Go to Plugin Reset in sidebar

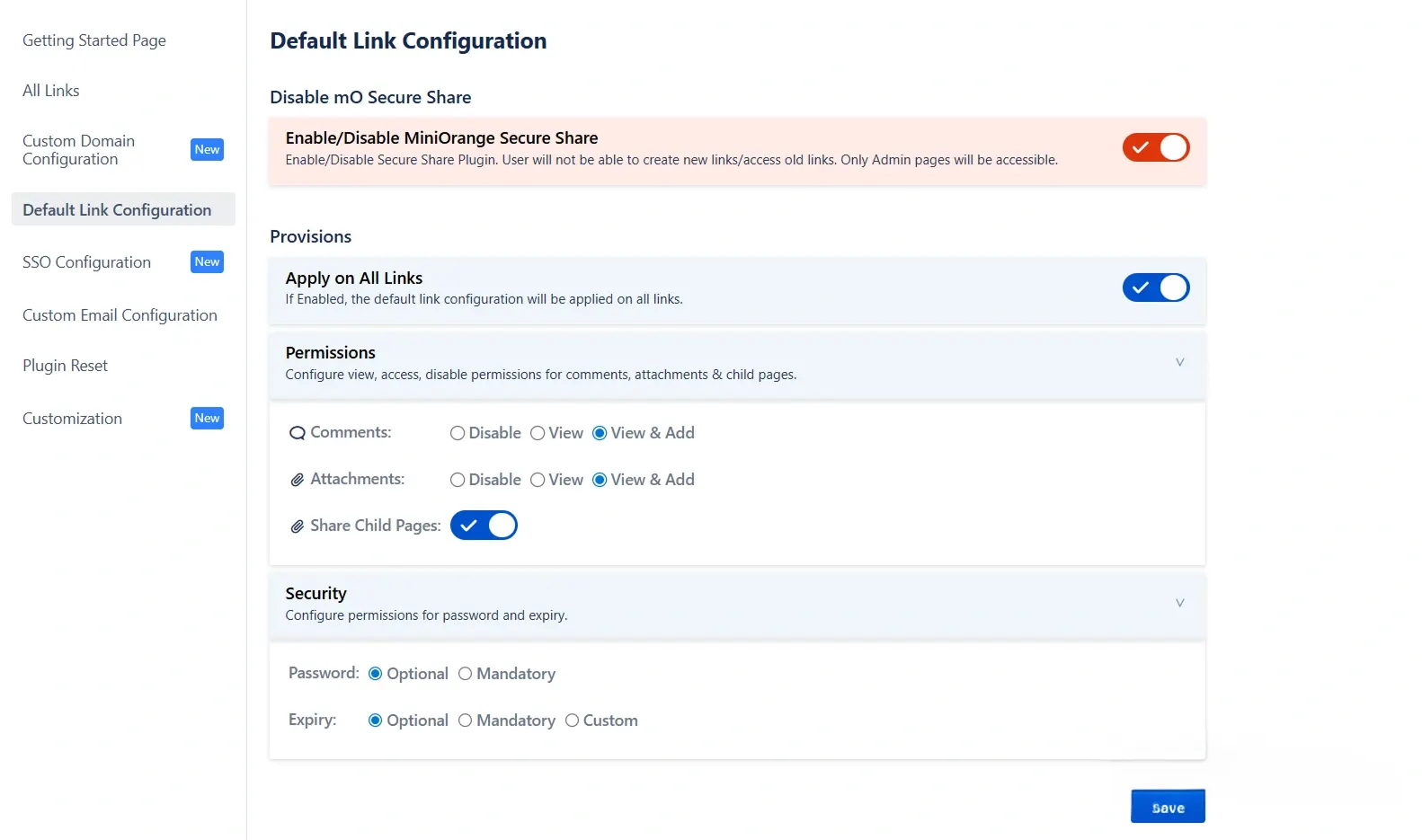coord(65,366)
